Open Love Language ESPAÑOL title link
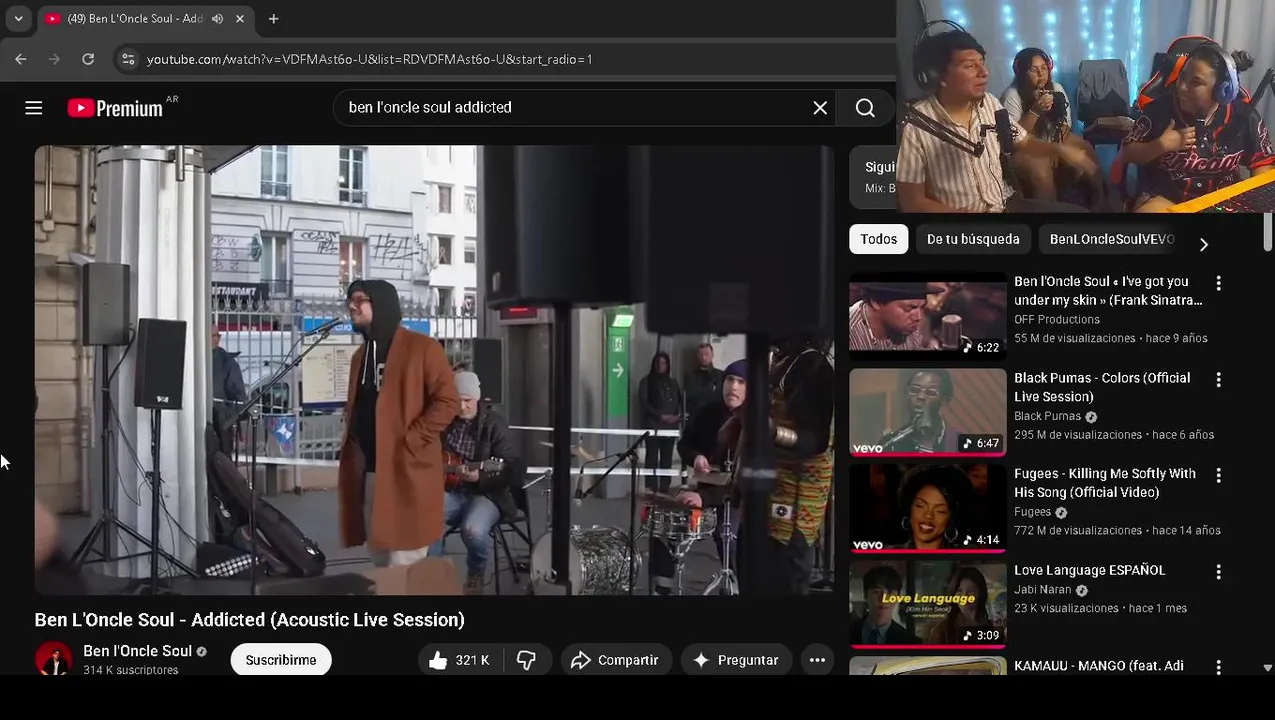This screenshot has height=720, width=1275. point(1090,570)
